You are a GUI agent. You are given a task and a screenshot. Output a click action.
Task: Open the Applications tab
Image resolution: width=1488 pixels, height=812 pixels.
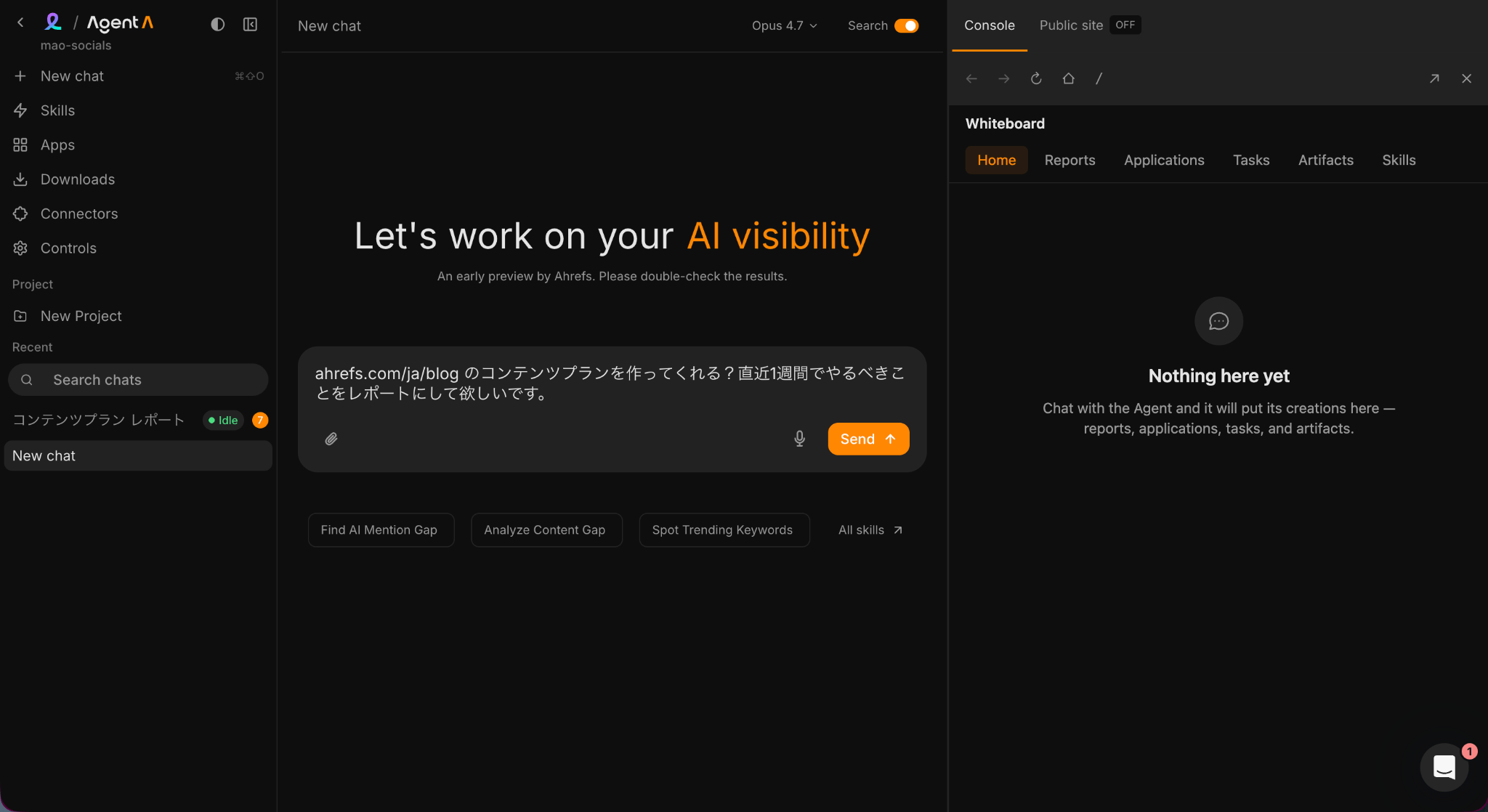coord(1164,160)
